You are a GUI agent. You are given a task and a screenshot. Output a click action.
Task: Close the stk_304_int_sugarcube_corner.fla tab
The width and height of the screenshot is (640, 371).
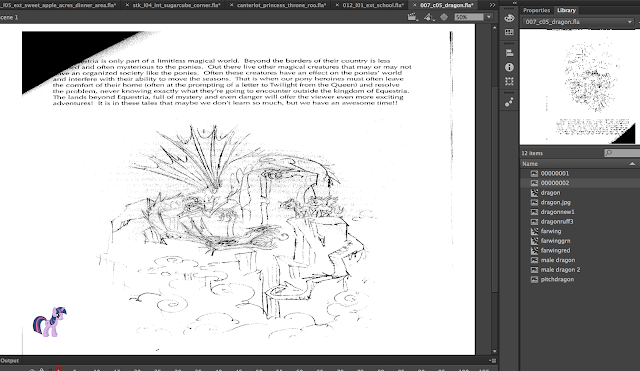click(127, 5)
